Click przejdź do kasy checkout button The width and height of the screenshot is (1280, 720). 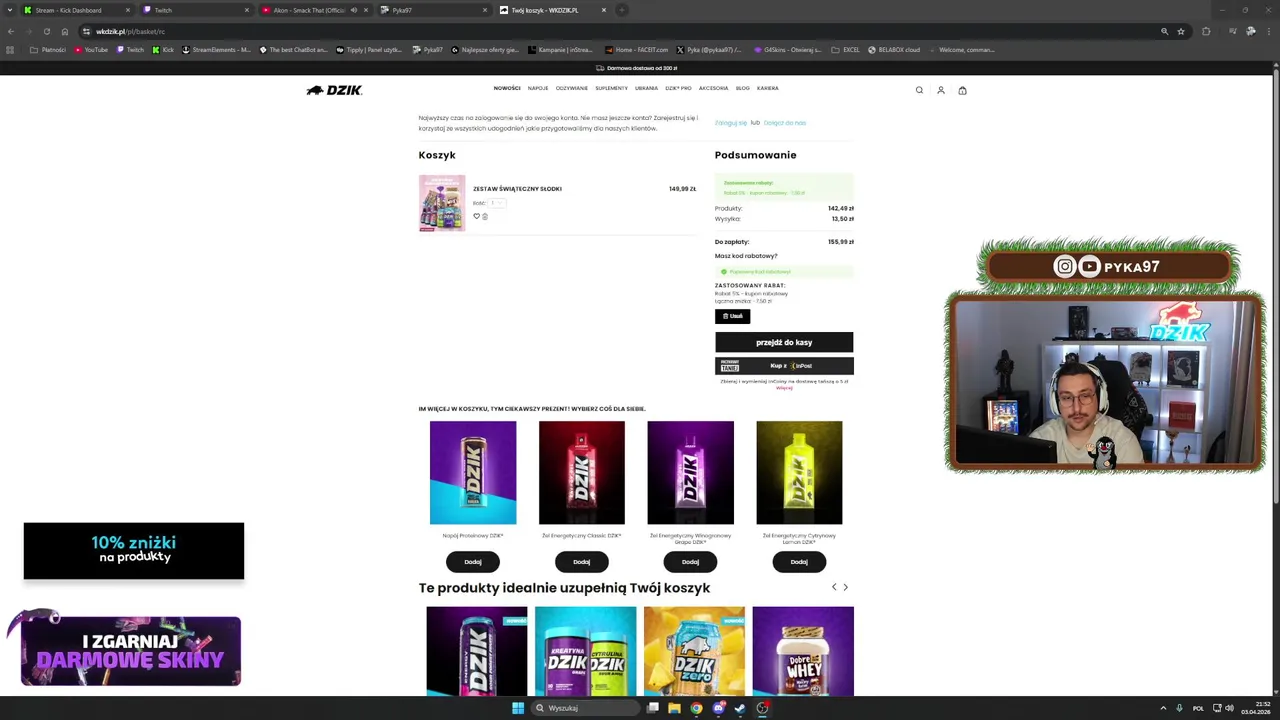pos(784,342)
